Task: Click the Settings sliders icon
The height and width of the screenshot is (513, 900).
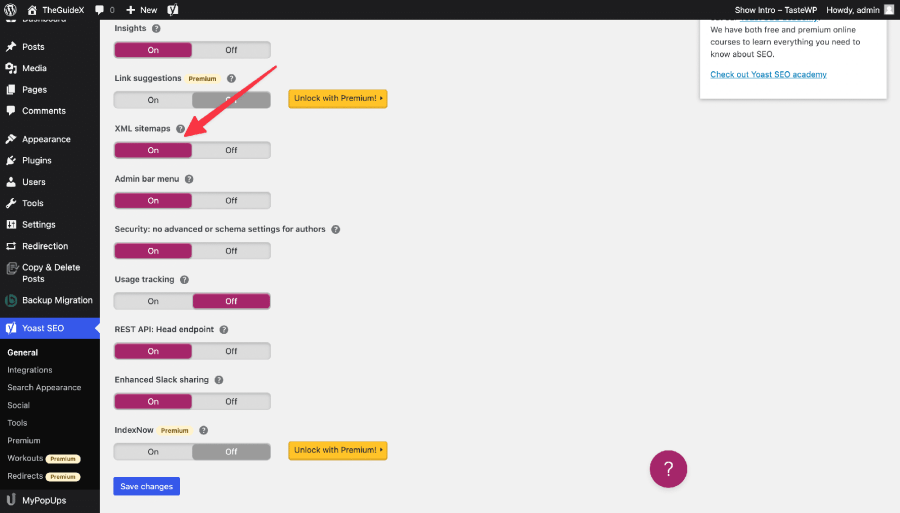Action: [11, 224]
